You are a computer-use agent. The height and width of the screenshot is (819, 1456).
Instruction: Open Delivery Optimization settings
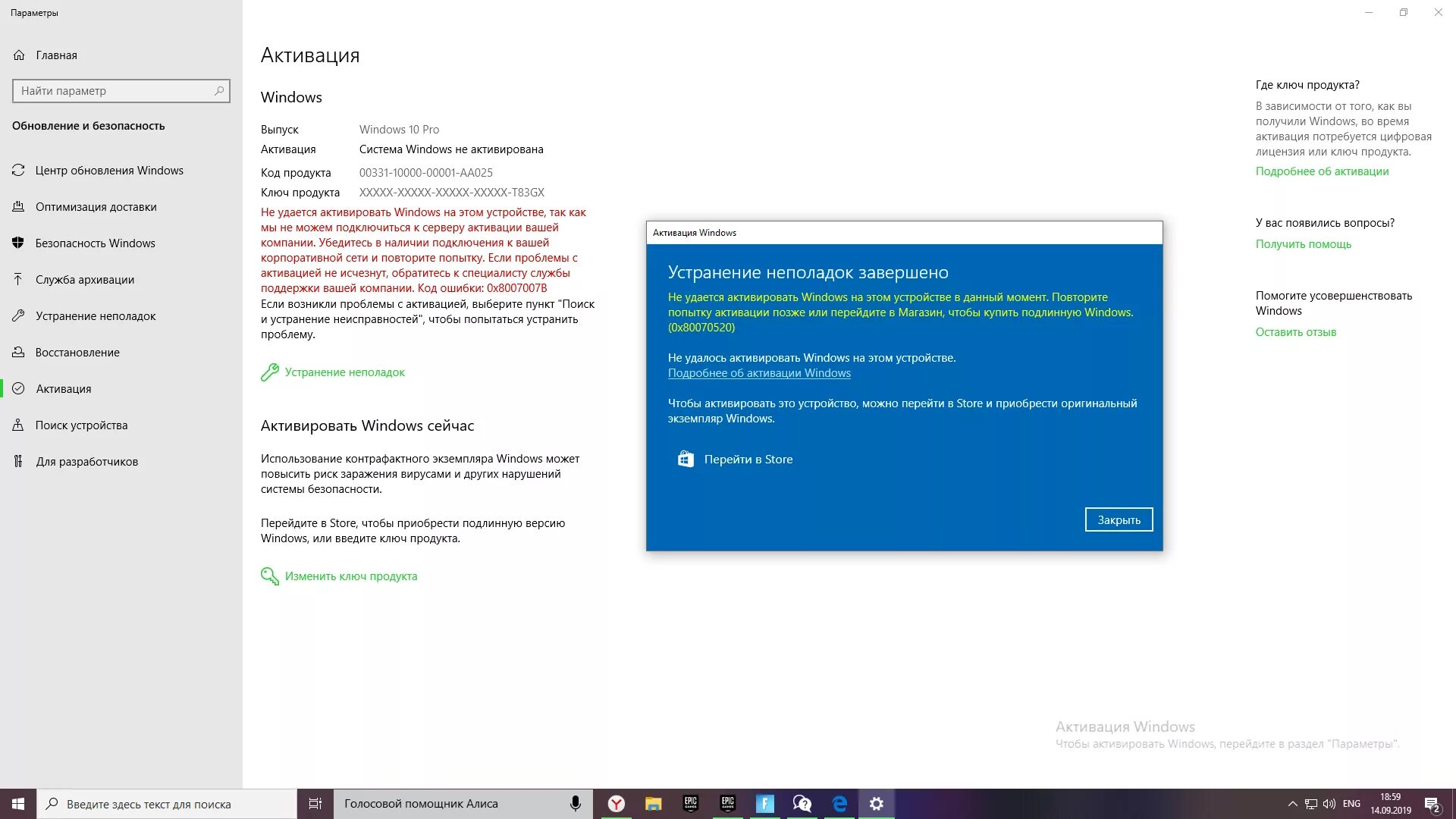coord(96,206)
